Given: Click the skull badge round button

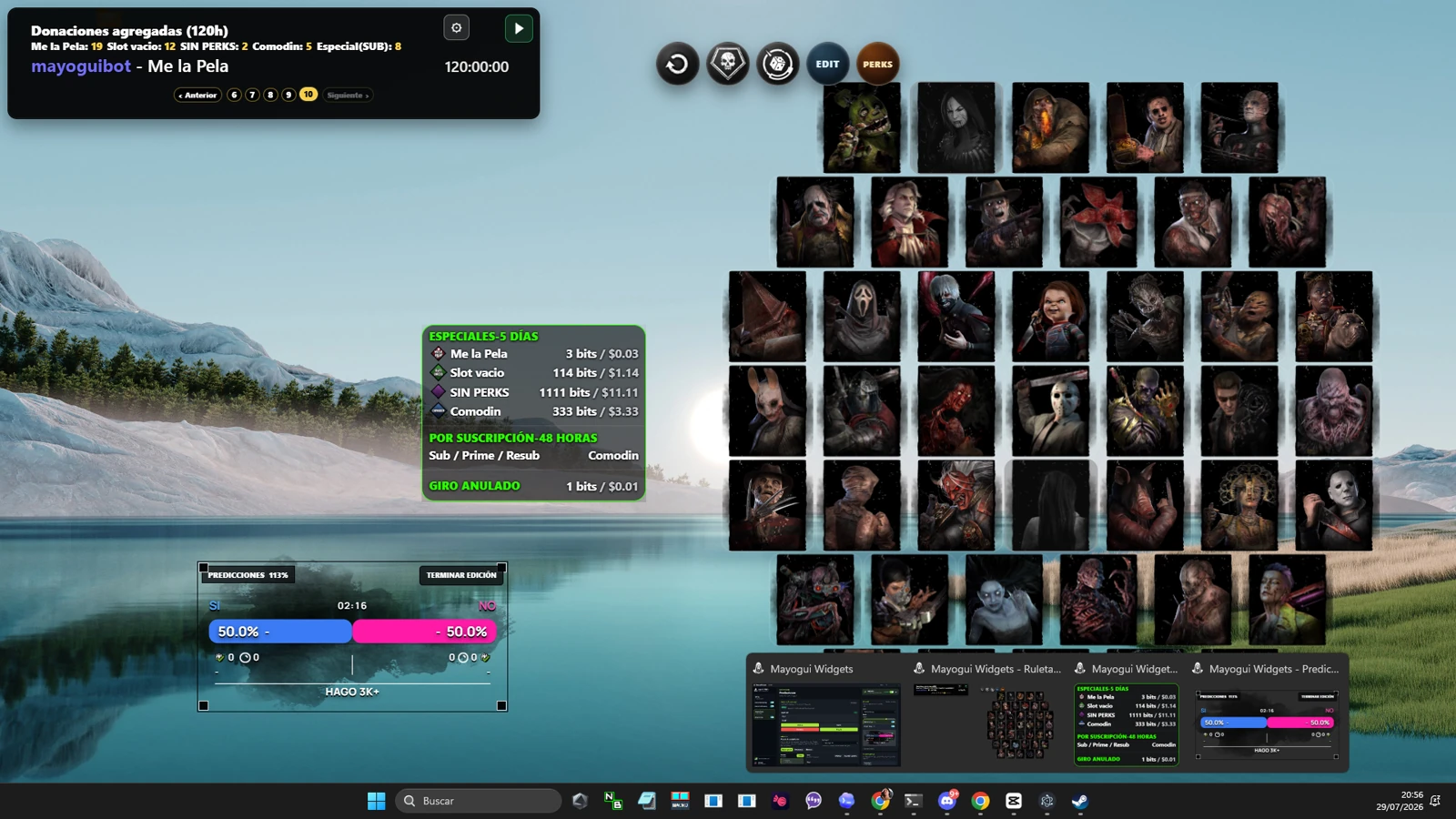Looking at the screenshot, I should pyautogui.click(x=728, y=64).
